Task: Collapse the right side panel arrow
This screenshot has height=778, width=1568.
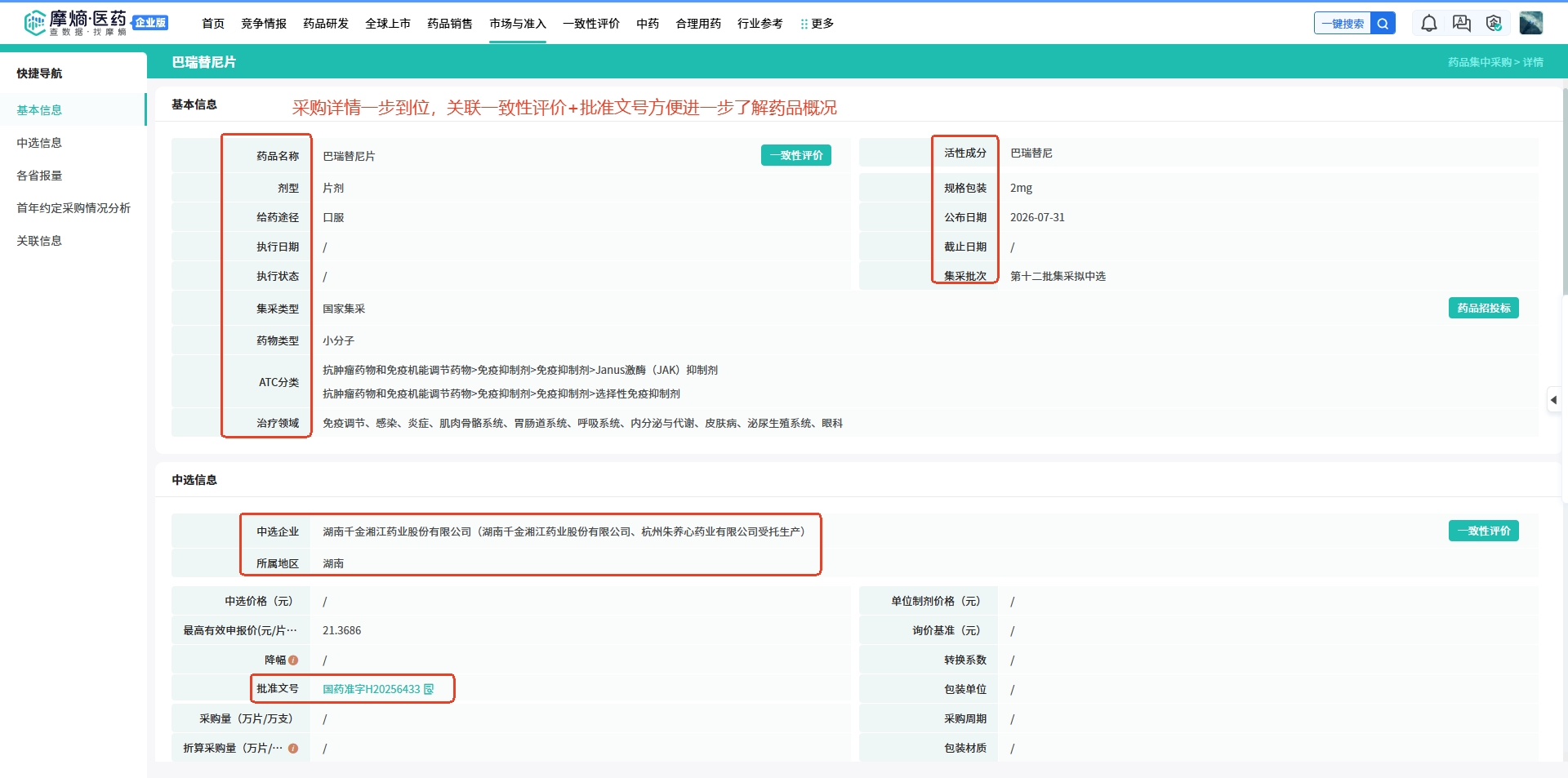Action: 1553,400
